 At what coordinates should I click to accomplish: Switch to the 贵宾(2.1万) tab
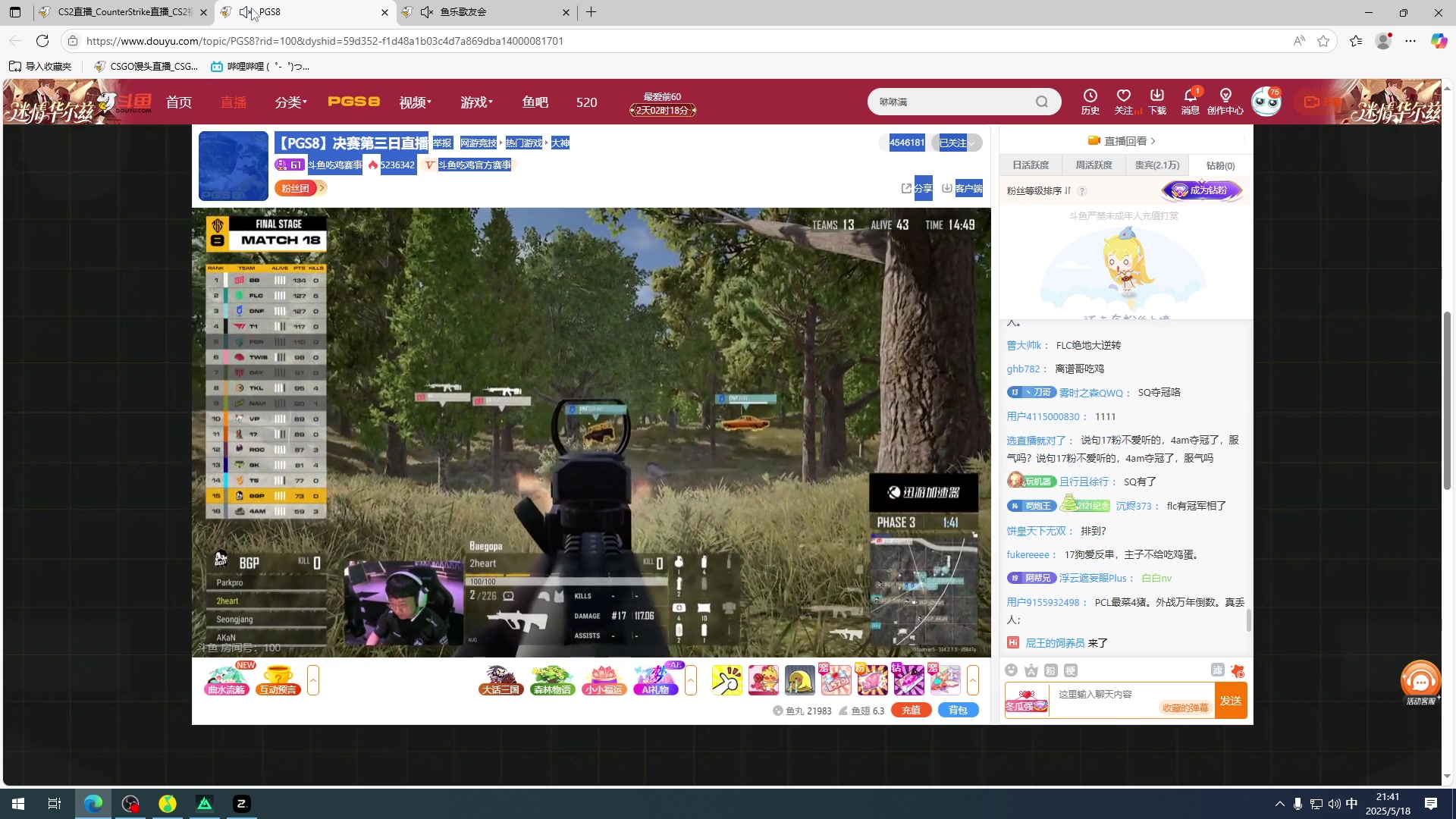[1157, 165]
